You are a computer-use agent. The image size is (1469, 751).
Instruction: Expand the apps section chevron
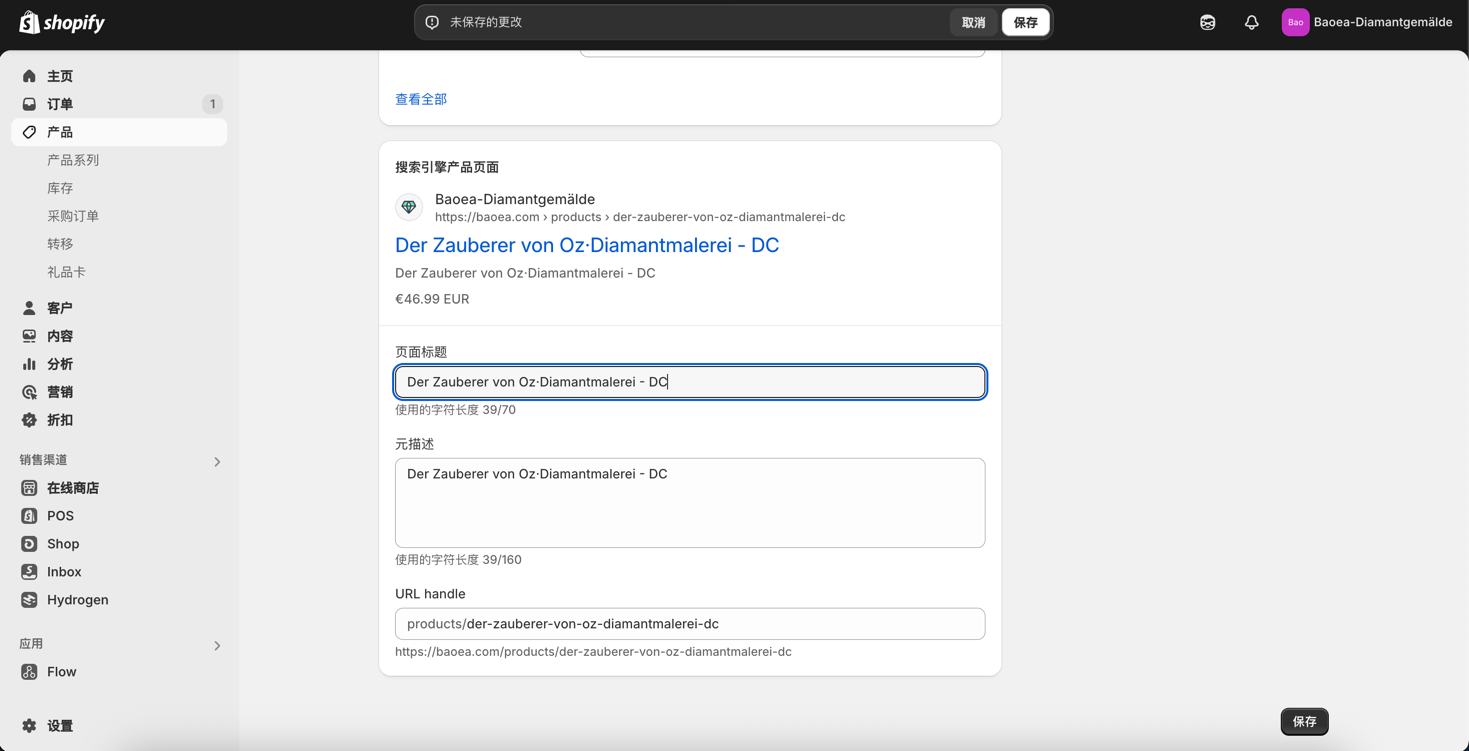217,646
